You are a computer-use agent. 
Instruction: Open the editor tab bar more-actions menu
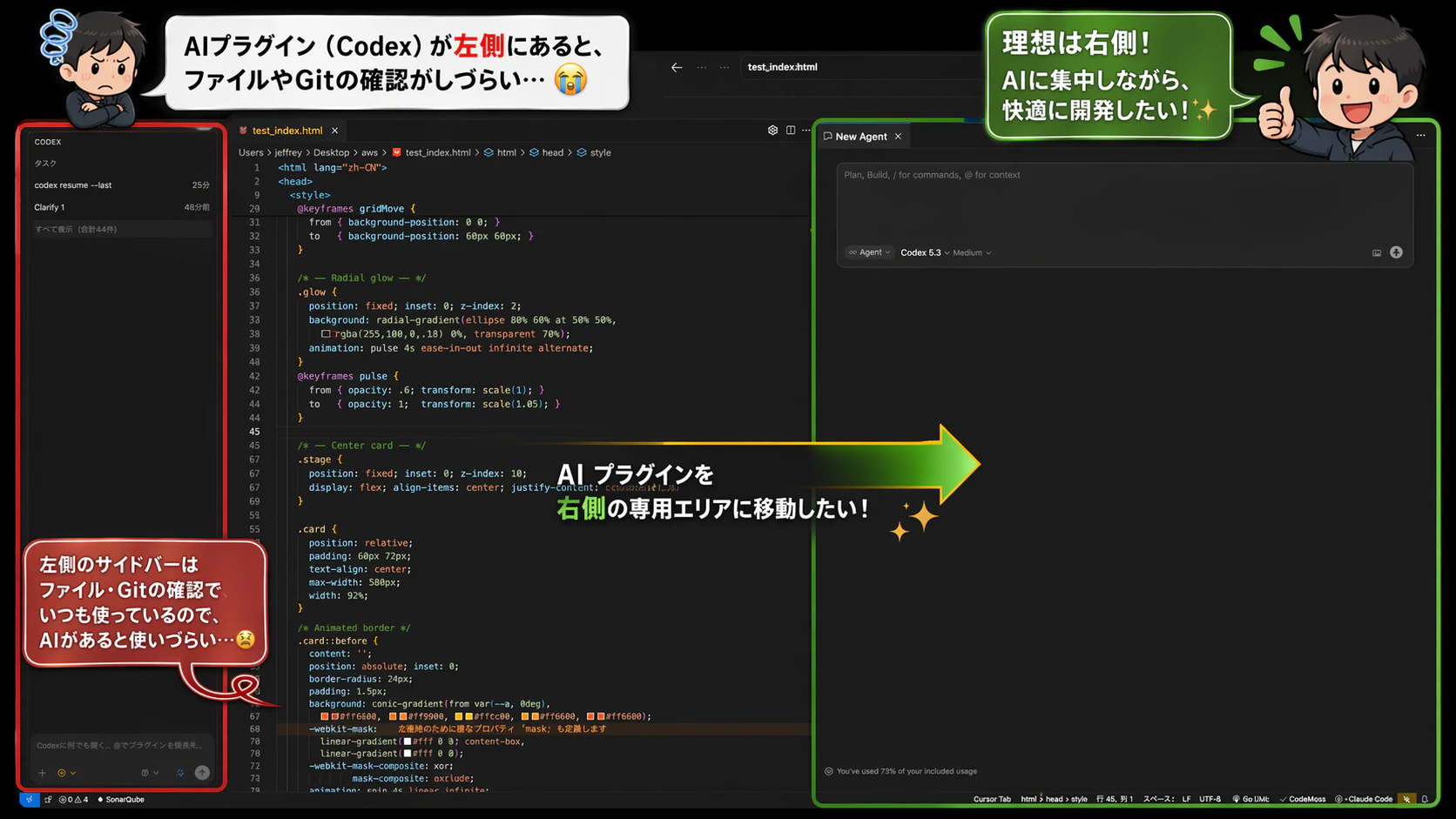806,131
